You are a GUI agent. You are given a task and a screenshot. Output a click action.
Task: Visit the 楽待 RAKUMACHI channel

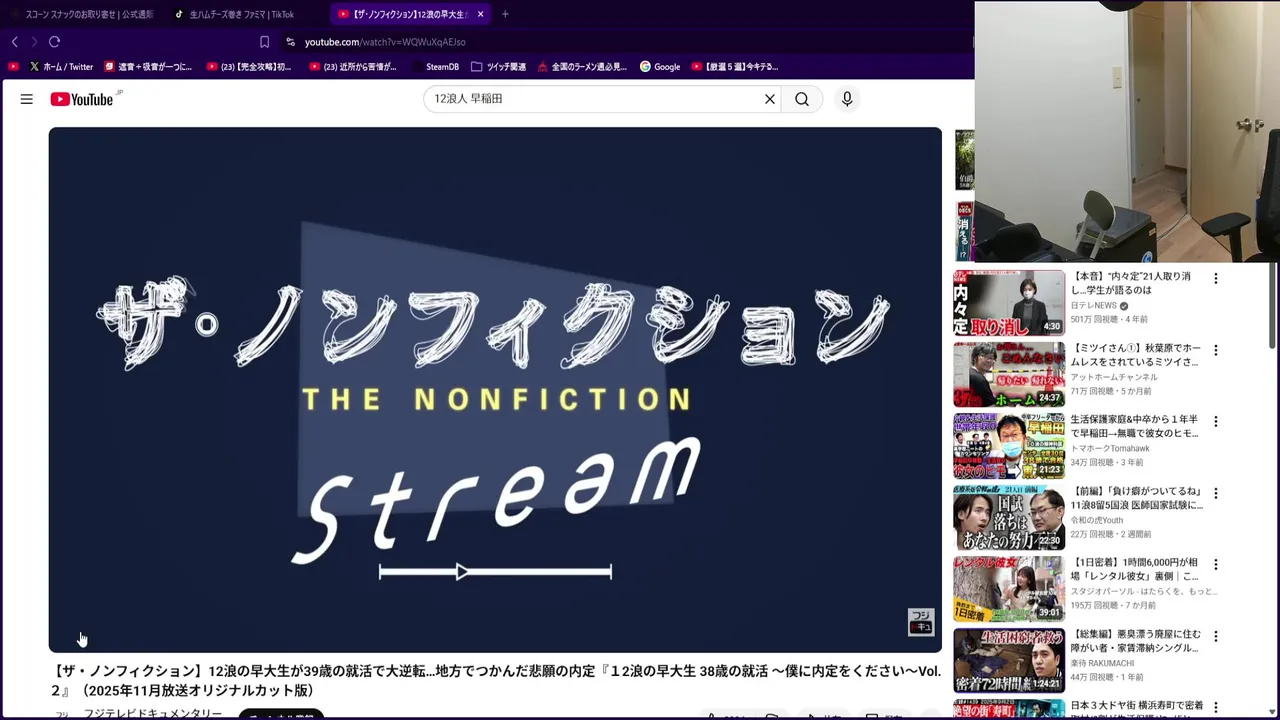pyautogui.click(x=1102, y=663)
